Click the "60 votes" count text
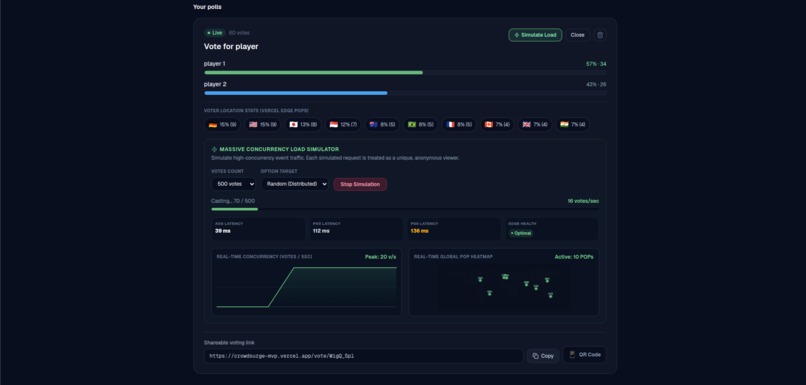Viewport: 806px width, 385px height. point(239,33)
